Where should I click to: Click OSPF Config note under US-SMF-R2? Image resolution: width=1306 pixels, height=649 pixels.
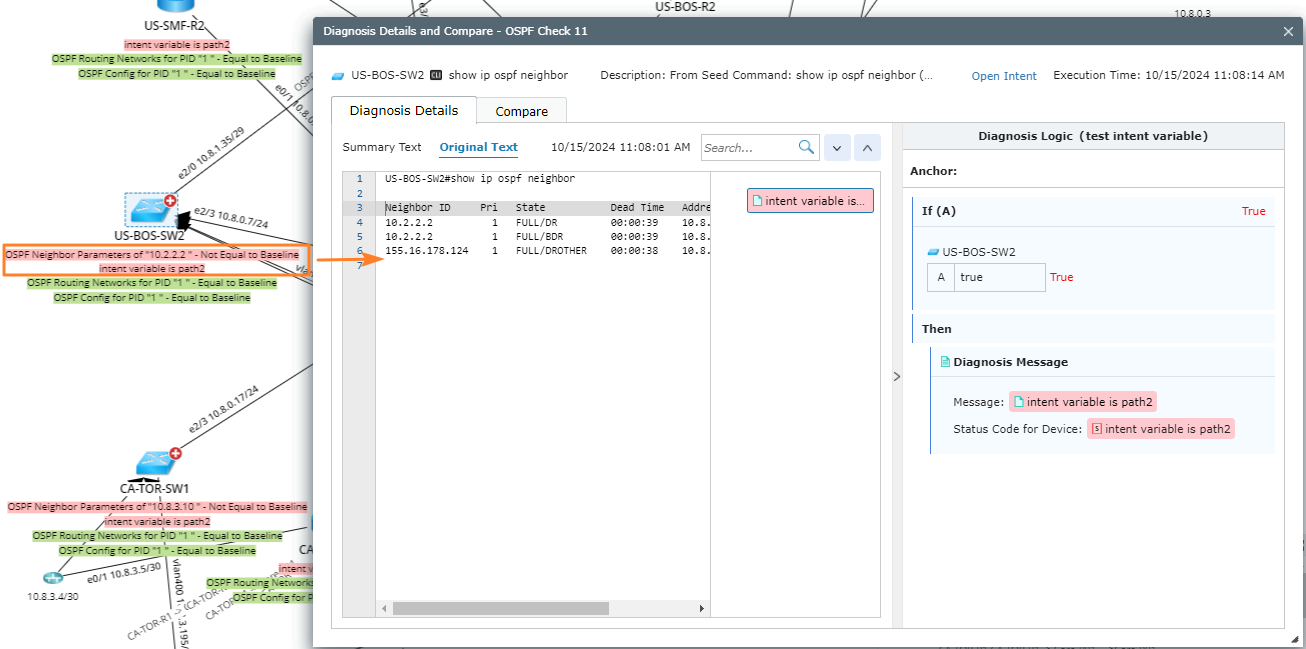pos(177,74)
